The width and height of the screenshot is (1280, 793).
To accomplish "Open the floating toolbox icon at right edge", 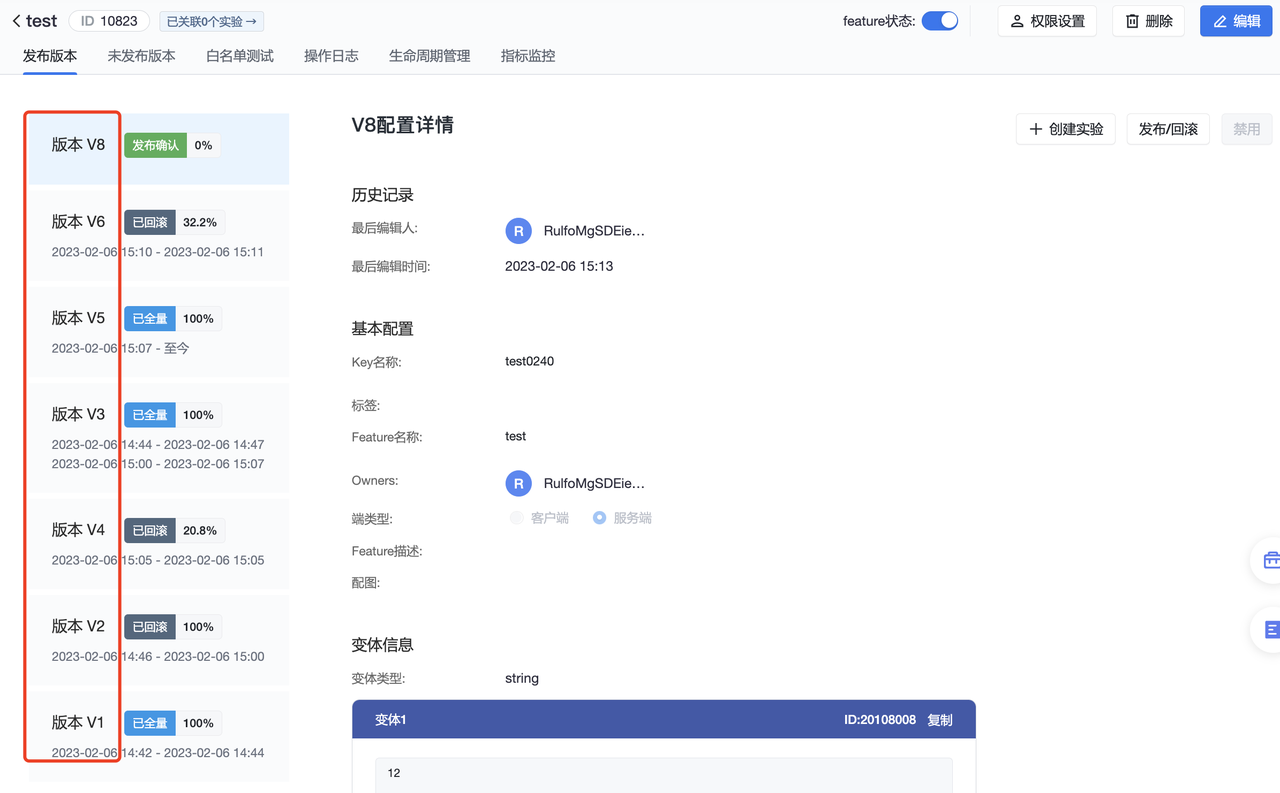I will click(x=1271, y=560).
